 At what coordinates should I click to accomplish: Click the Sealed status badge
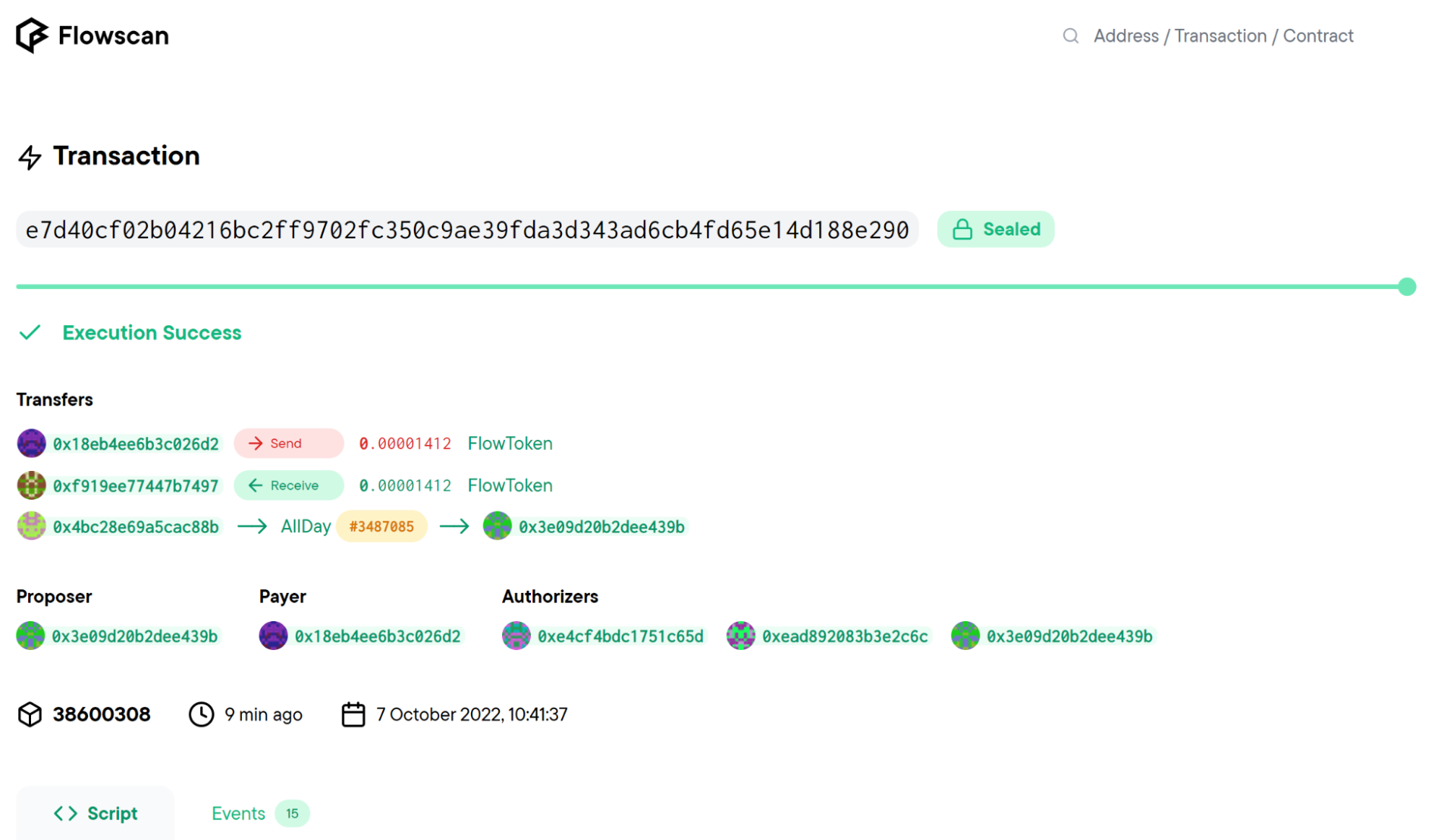pyautogui.click(x=995, y=230)
